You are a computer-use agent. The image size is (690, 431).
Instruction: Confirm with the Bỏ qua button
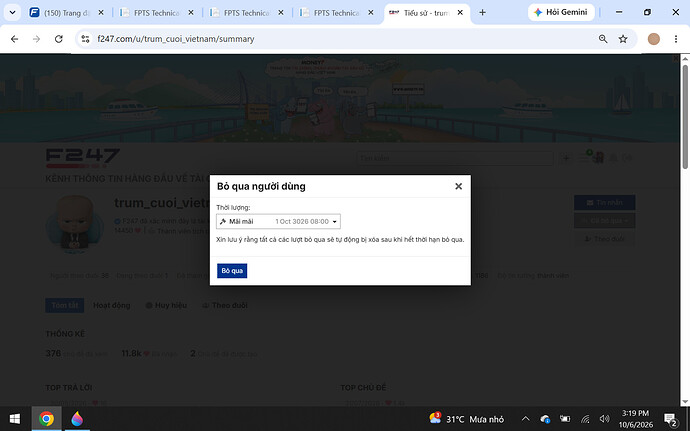(x=232, y=271)
